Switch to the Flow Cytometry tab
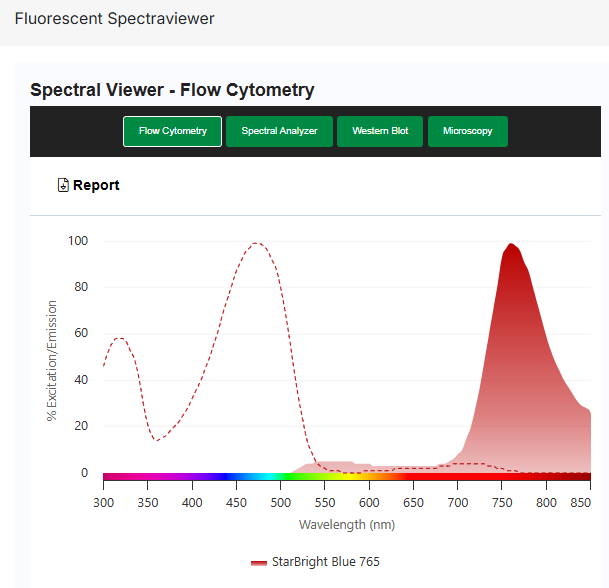This screenshot has width=609, height=588. coord(173,131)
